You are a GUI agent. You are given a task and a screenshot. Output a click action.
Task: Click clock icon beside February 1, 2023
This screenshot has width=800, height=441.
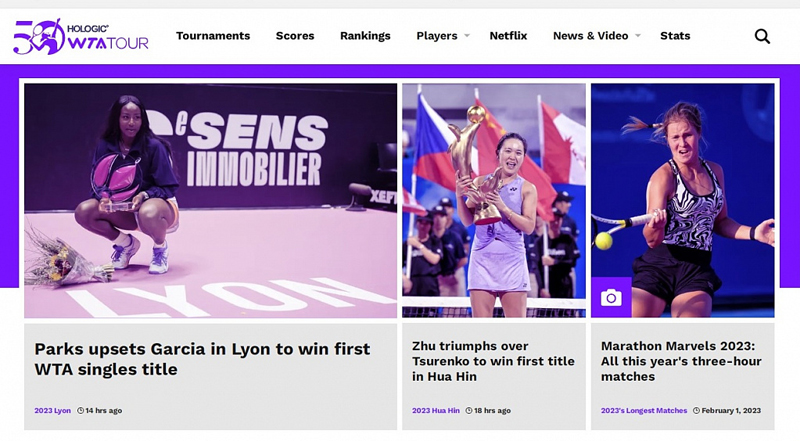point(696,410)
